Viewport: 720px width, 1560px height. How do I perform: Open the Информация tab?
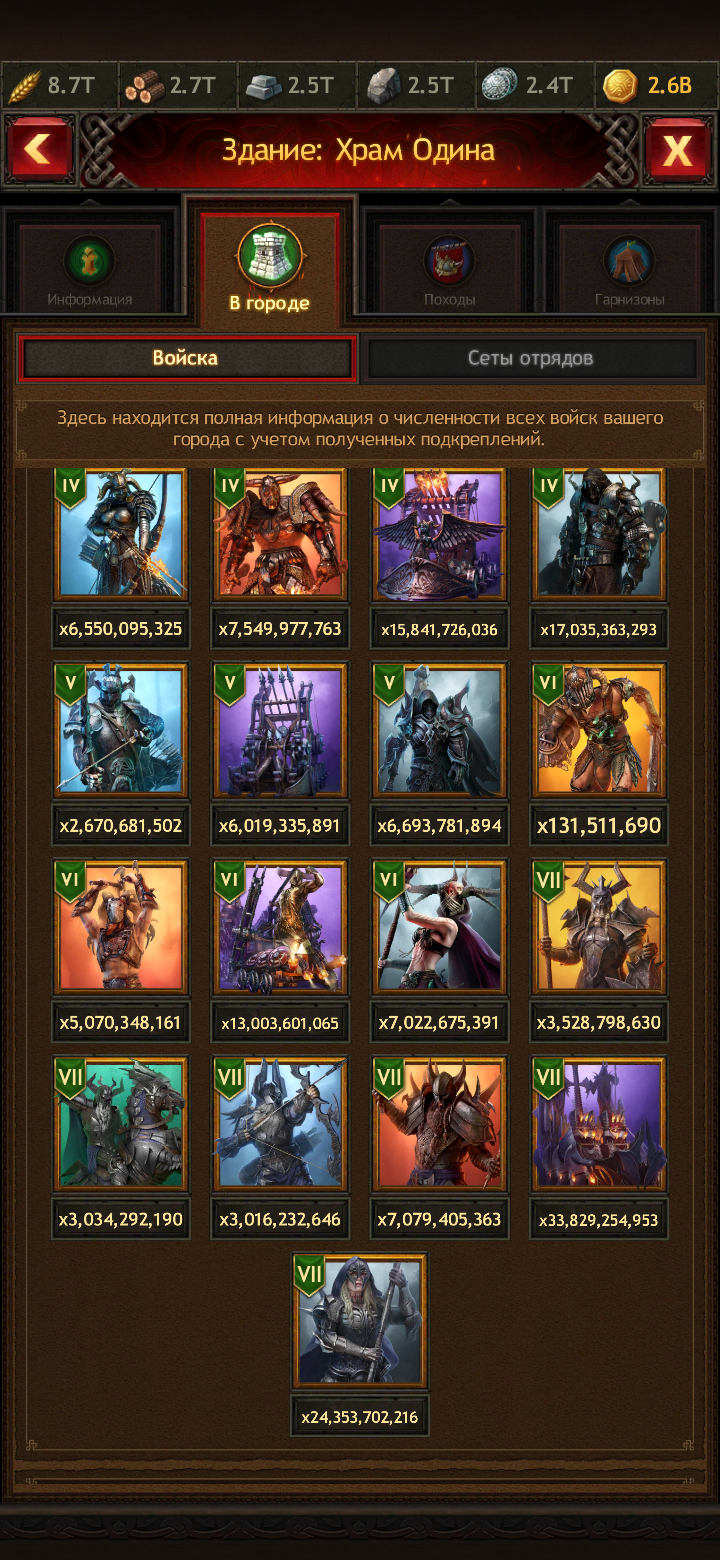[90, 267]
